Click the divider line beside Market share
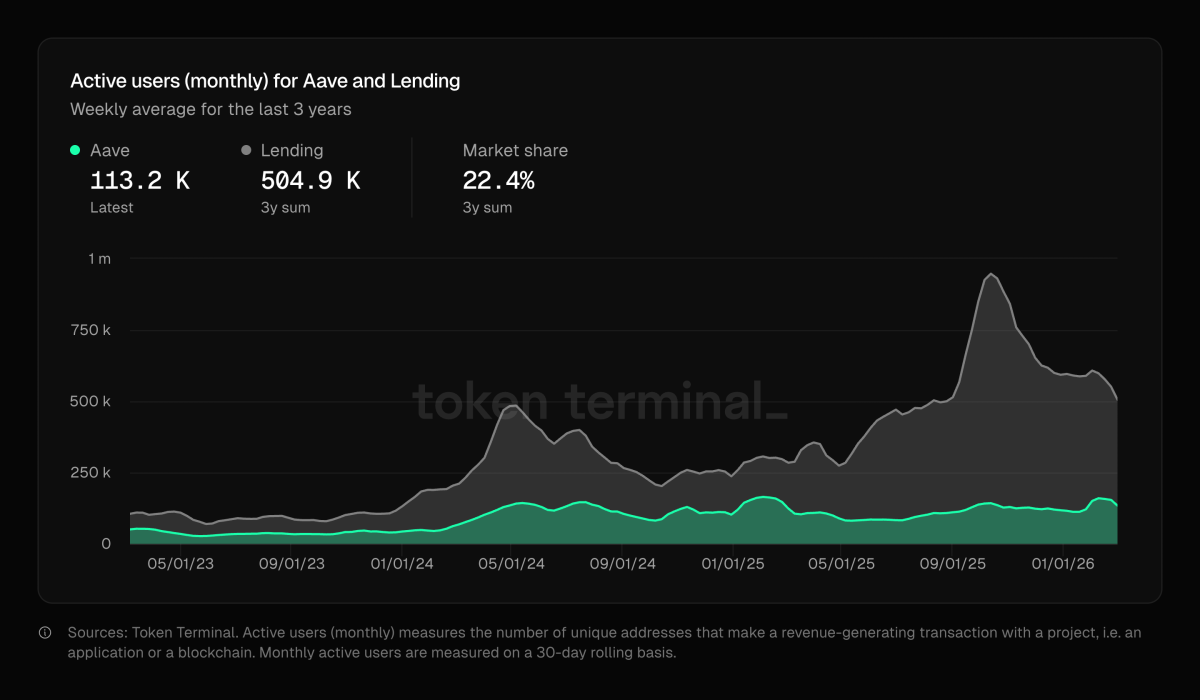The width and height of the screenshot is (1200, 700). coord(413,177)
